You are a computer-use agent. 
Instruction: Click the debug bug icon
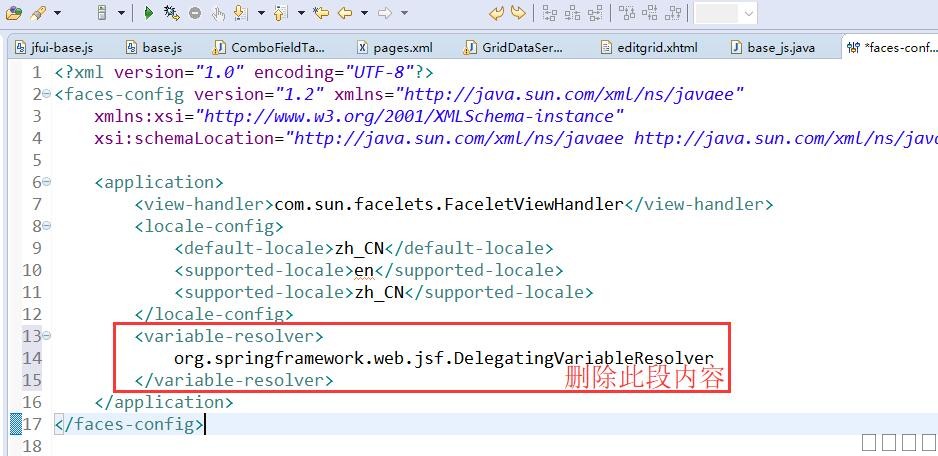171,13
